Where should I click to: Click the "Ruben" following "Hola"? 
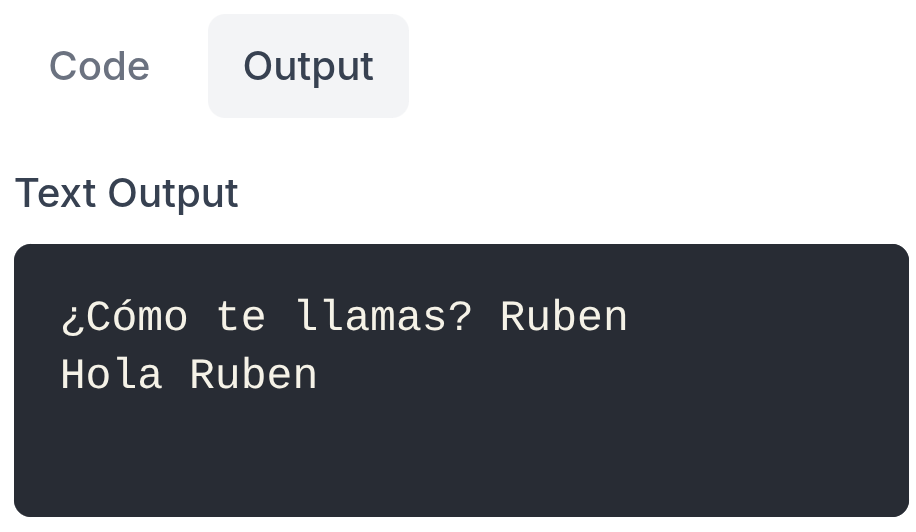(x=254, y=374)
